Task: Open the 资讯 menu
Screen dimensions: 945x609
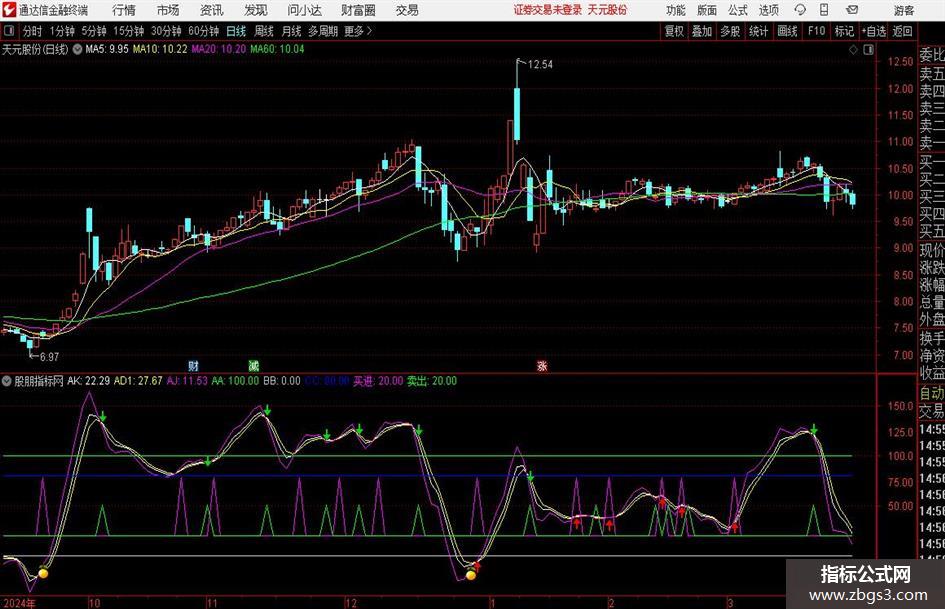Action: click(x=212, y=10)
